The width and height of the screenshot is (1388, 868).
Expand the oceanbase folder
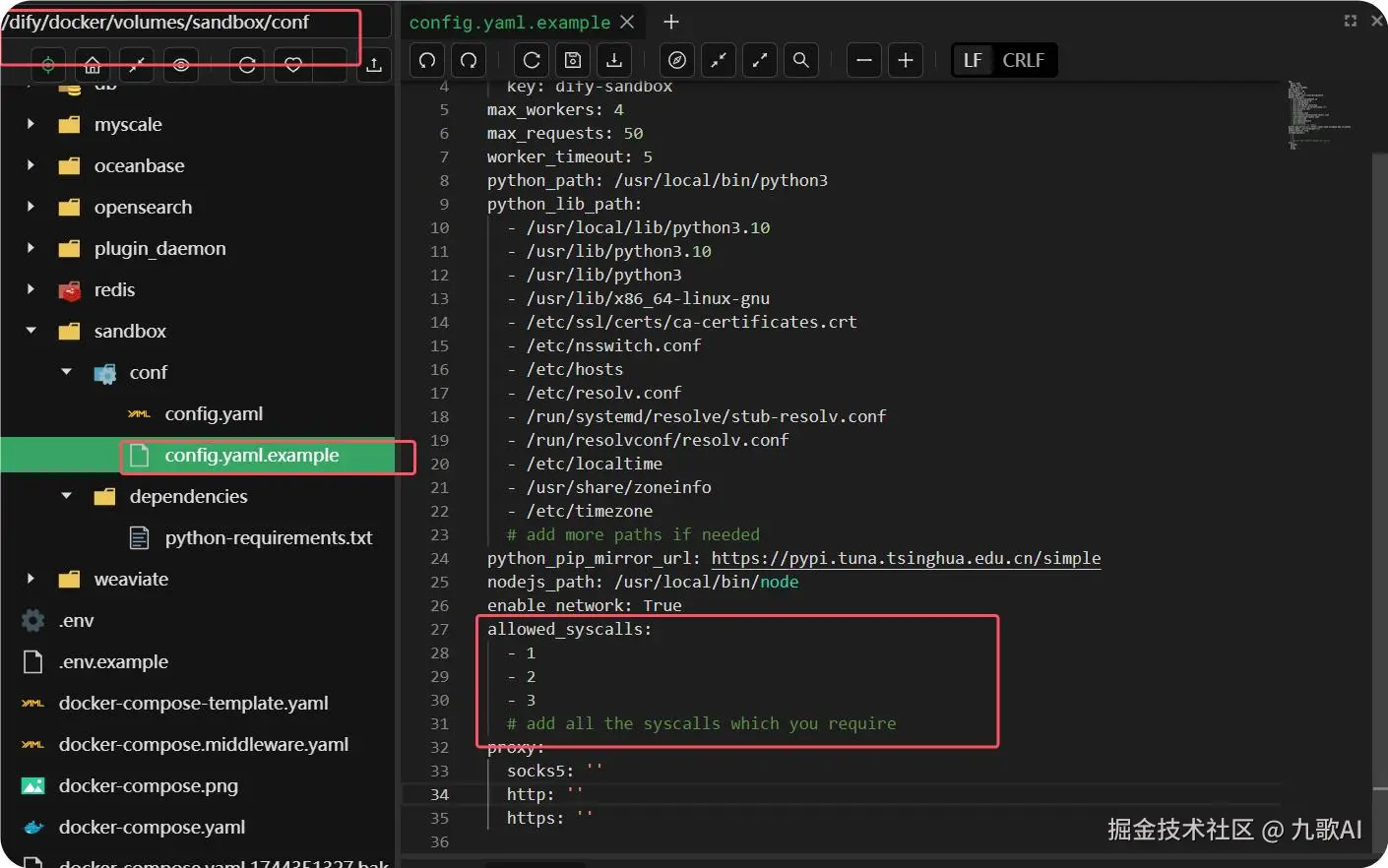click(x=31, y=165)
